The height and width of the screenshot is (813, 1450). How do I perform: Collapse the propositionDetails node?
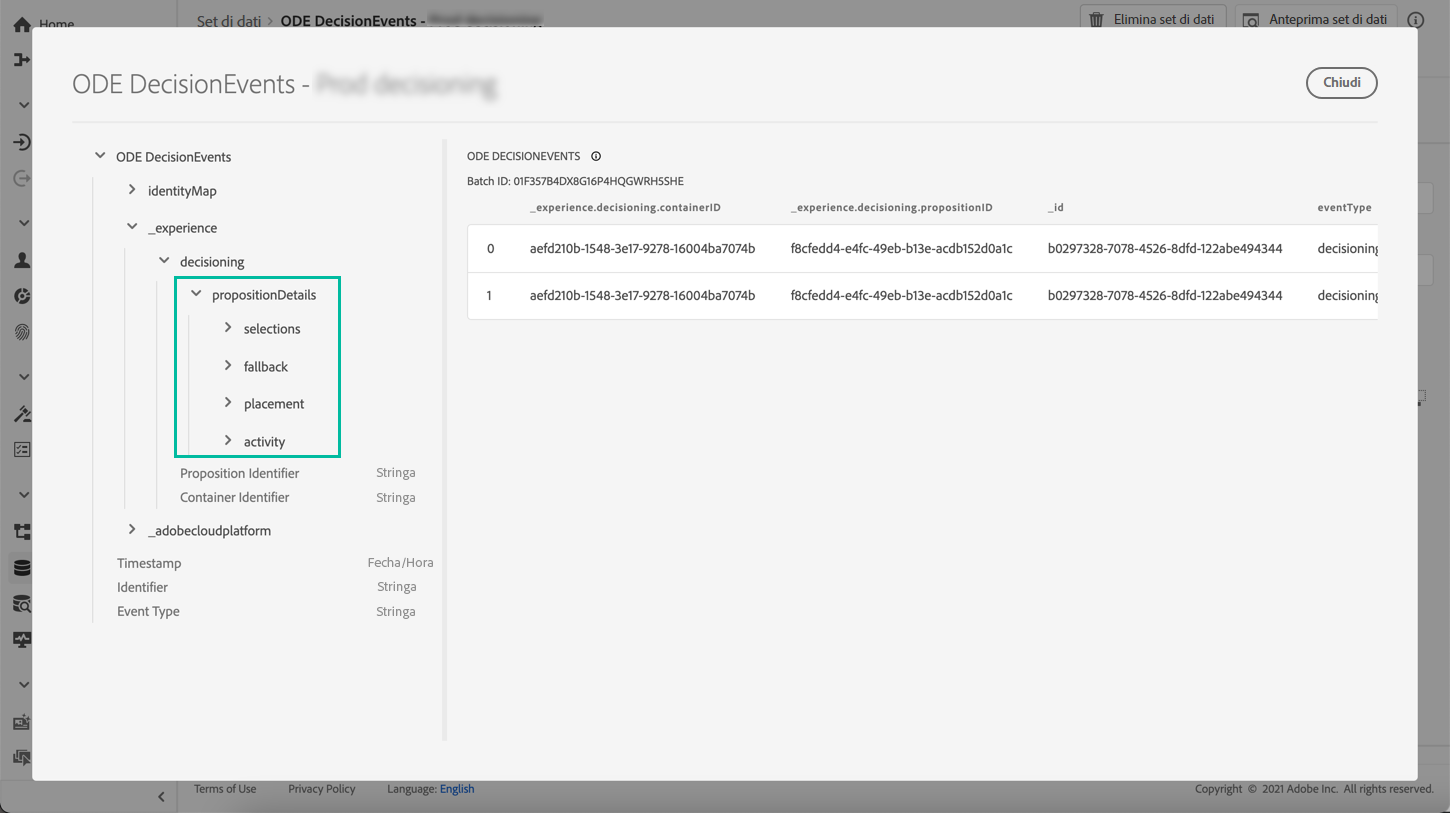point(196,294)
